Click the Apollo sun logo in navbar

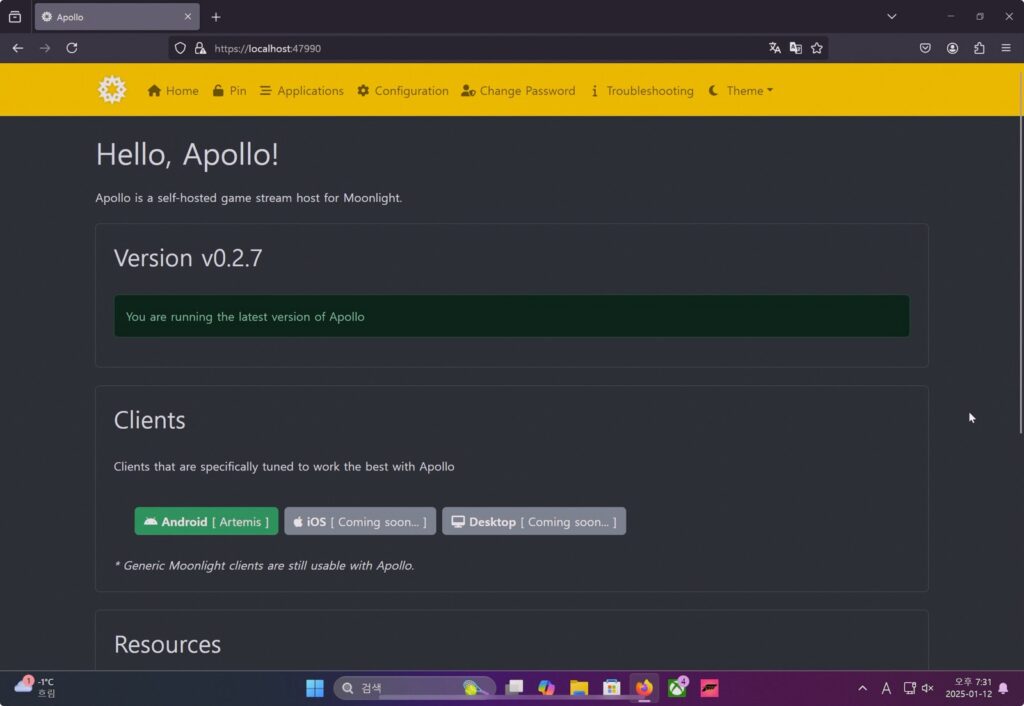coord(112,90)
